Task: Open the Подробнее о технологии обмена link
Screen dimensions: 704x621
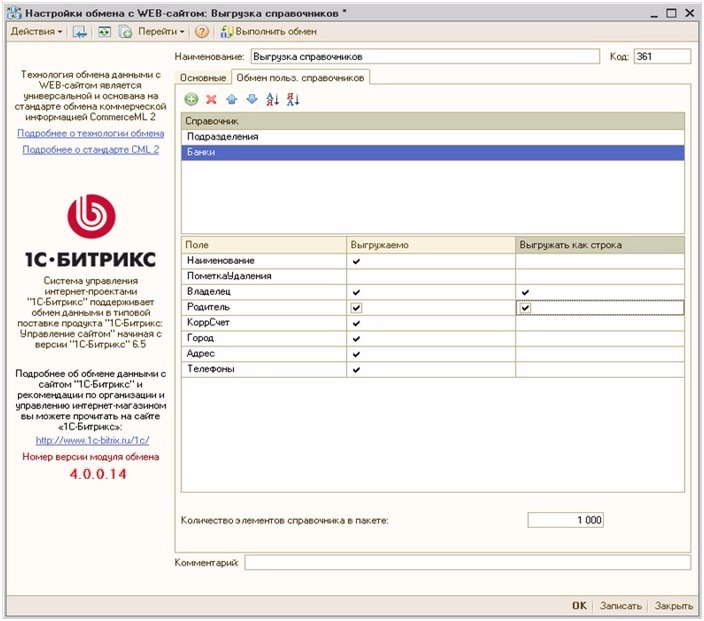Action: coord(90,133)
